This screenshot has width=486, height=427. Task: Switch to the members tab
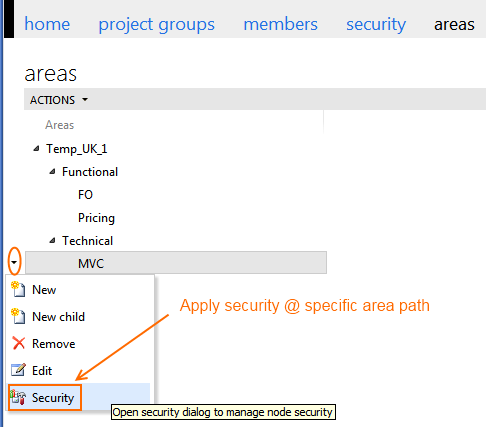click(x=280, y=24)
